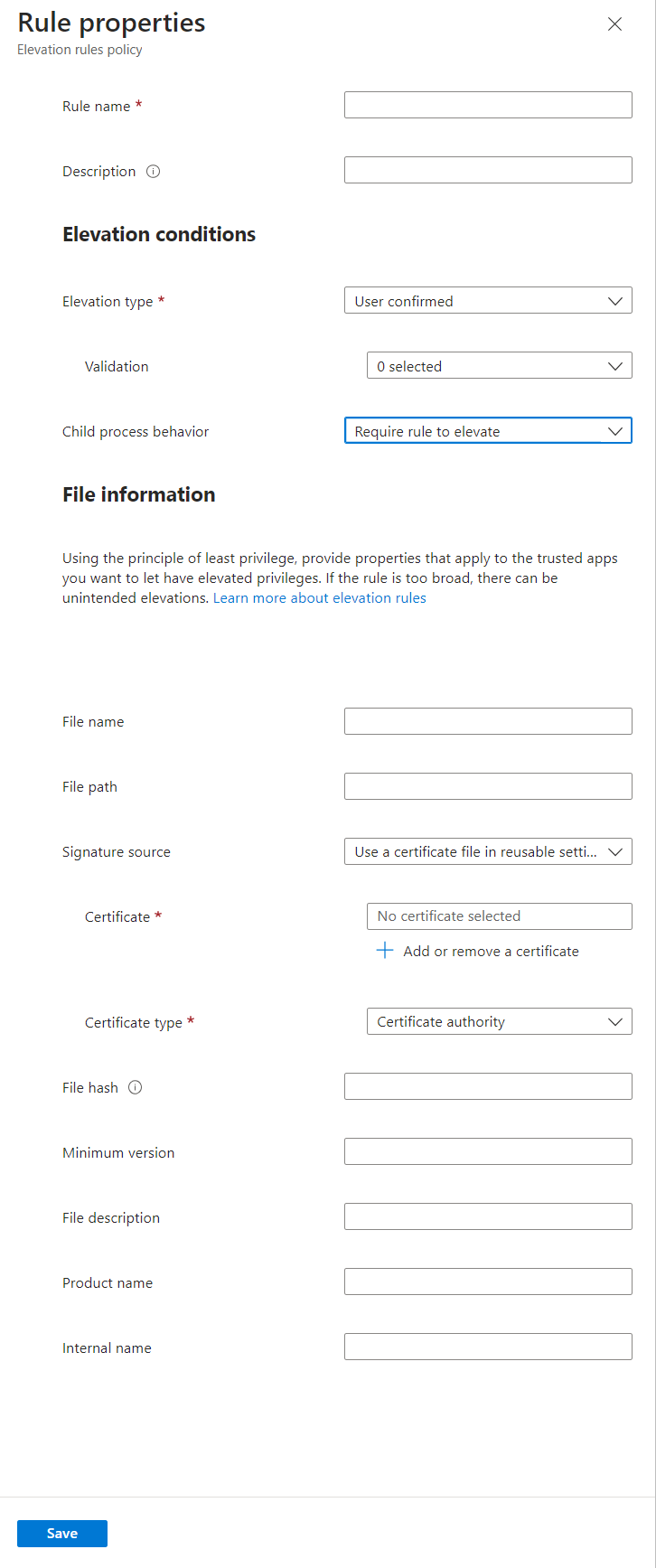The width and height of the screenshot is (656, 1568).
Task: Click the File hash input field
Action: coord(488,1086)
